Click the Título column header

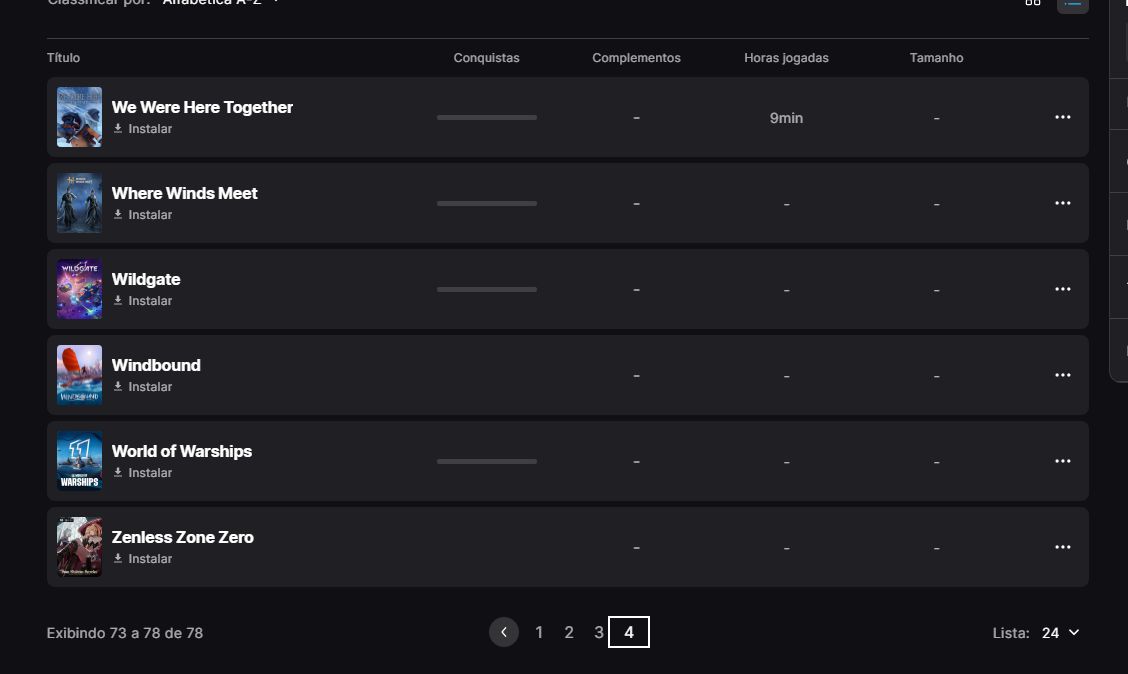63,58
